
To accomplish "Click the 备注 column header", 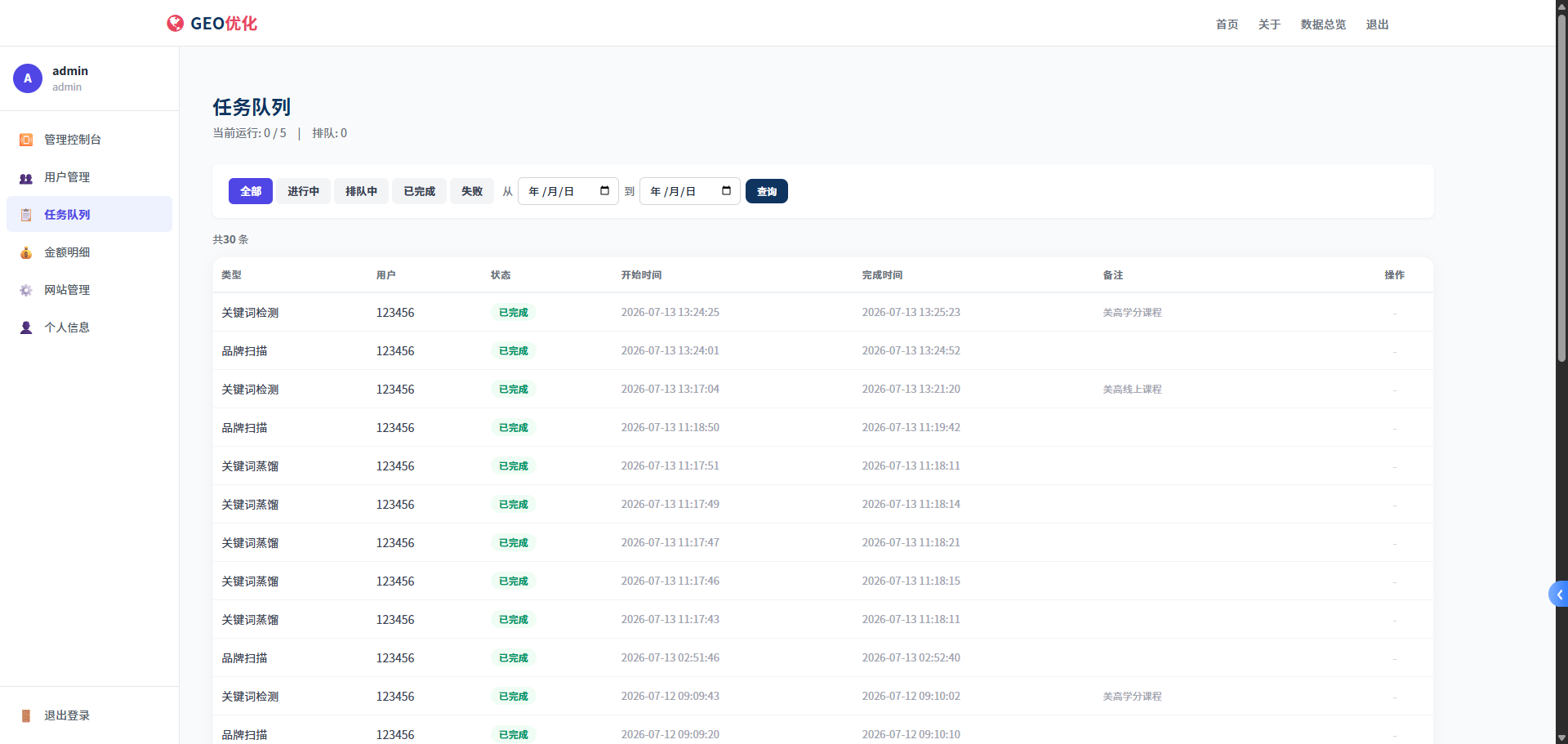I will pyautogui.click(x=1112, y=275).
